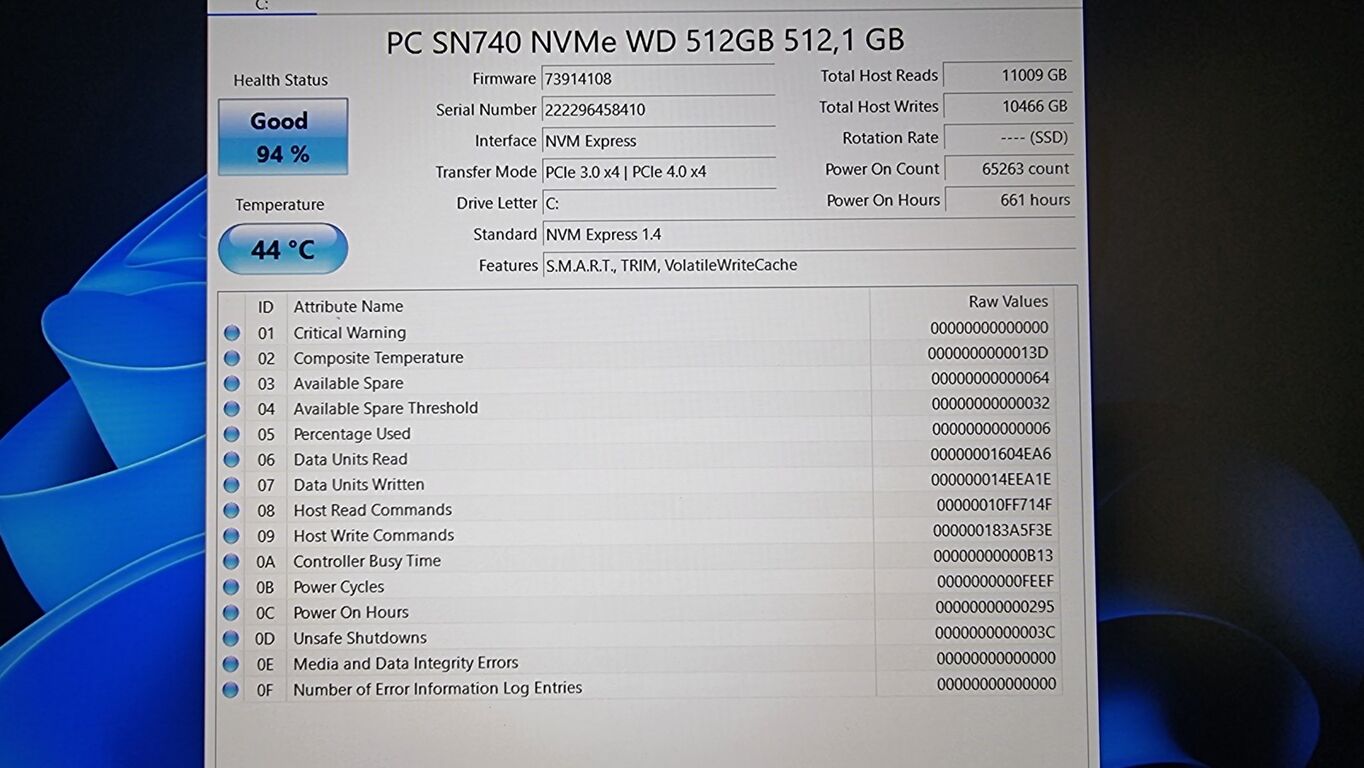The height and width of the screenshot is (768, 1364).
Task: Click the status circle for Unsafe Shutdowns
Action: coord(232,638)
